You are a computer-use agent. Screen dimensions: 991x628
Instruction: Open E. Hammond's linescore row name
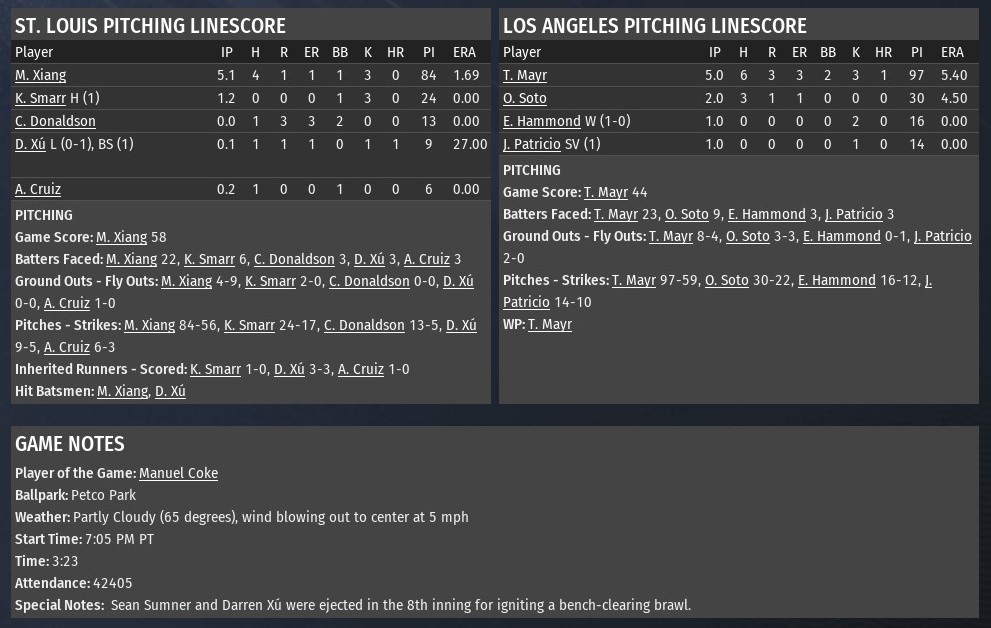click(x=542, y=121)
